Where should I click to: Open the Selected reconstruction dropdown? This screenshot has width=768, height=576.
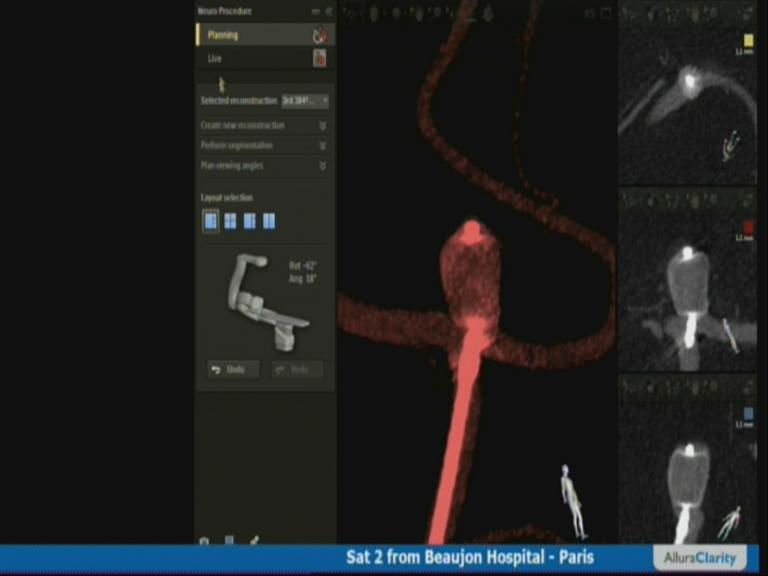305,101
